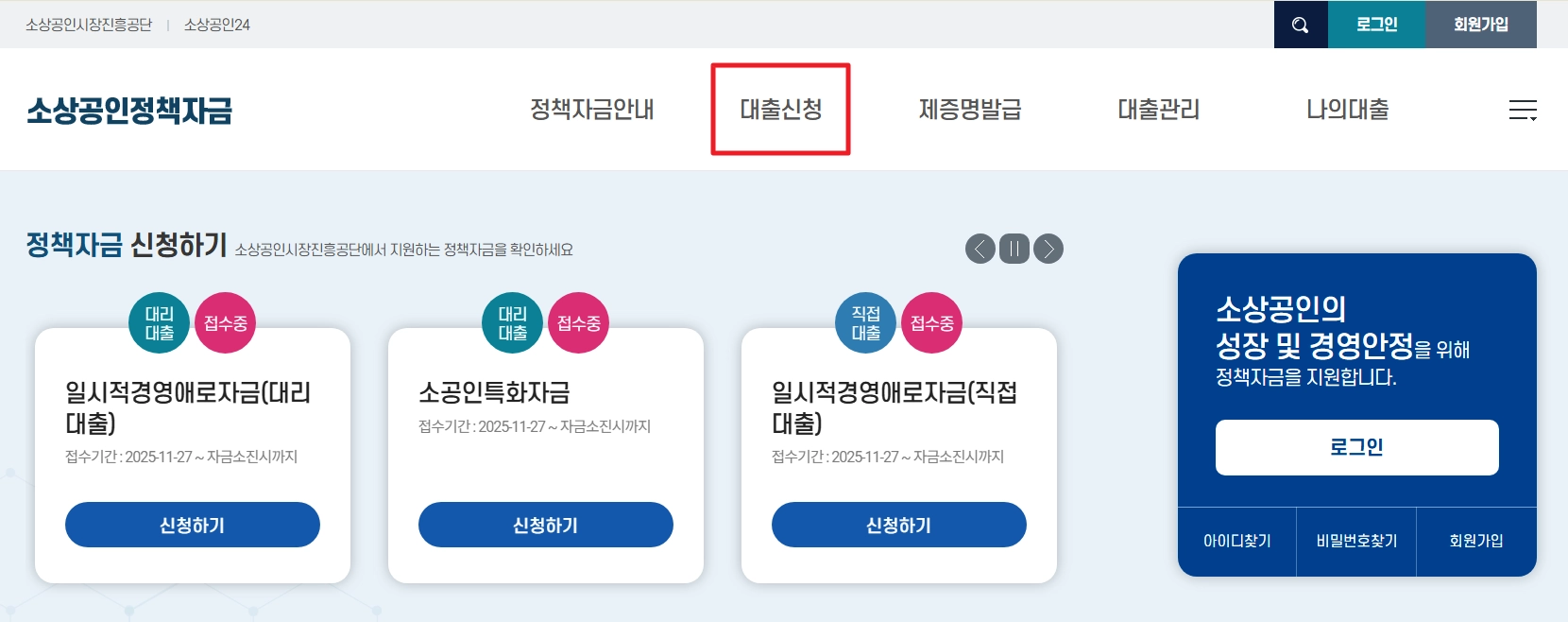The image size is (1568, 622).
Task: Advance to the next carousel slide
Action: coord(1047,249)
